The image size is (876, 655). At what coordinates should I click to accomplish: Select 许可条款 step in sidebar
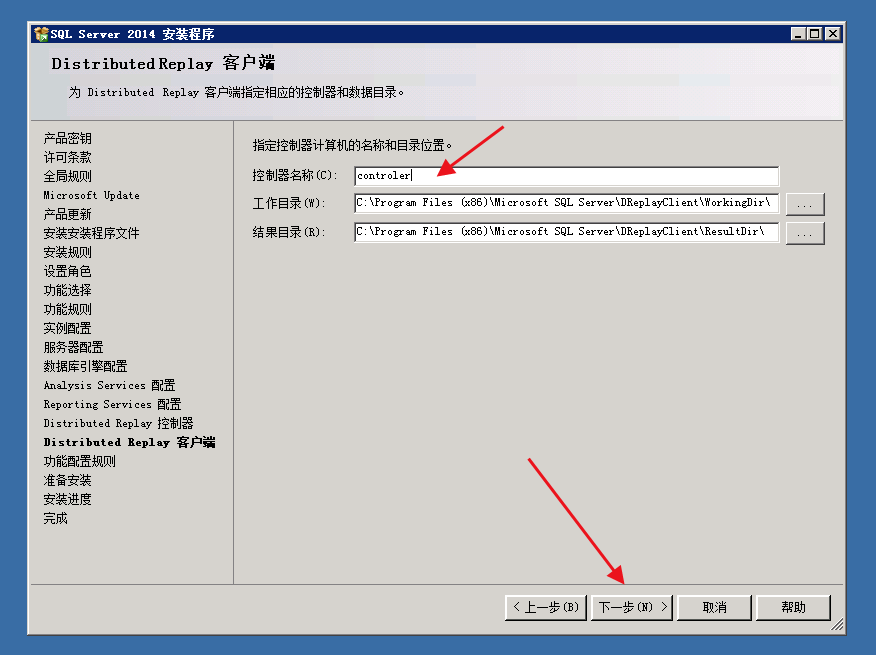tap(67, 157)
